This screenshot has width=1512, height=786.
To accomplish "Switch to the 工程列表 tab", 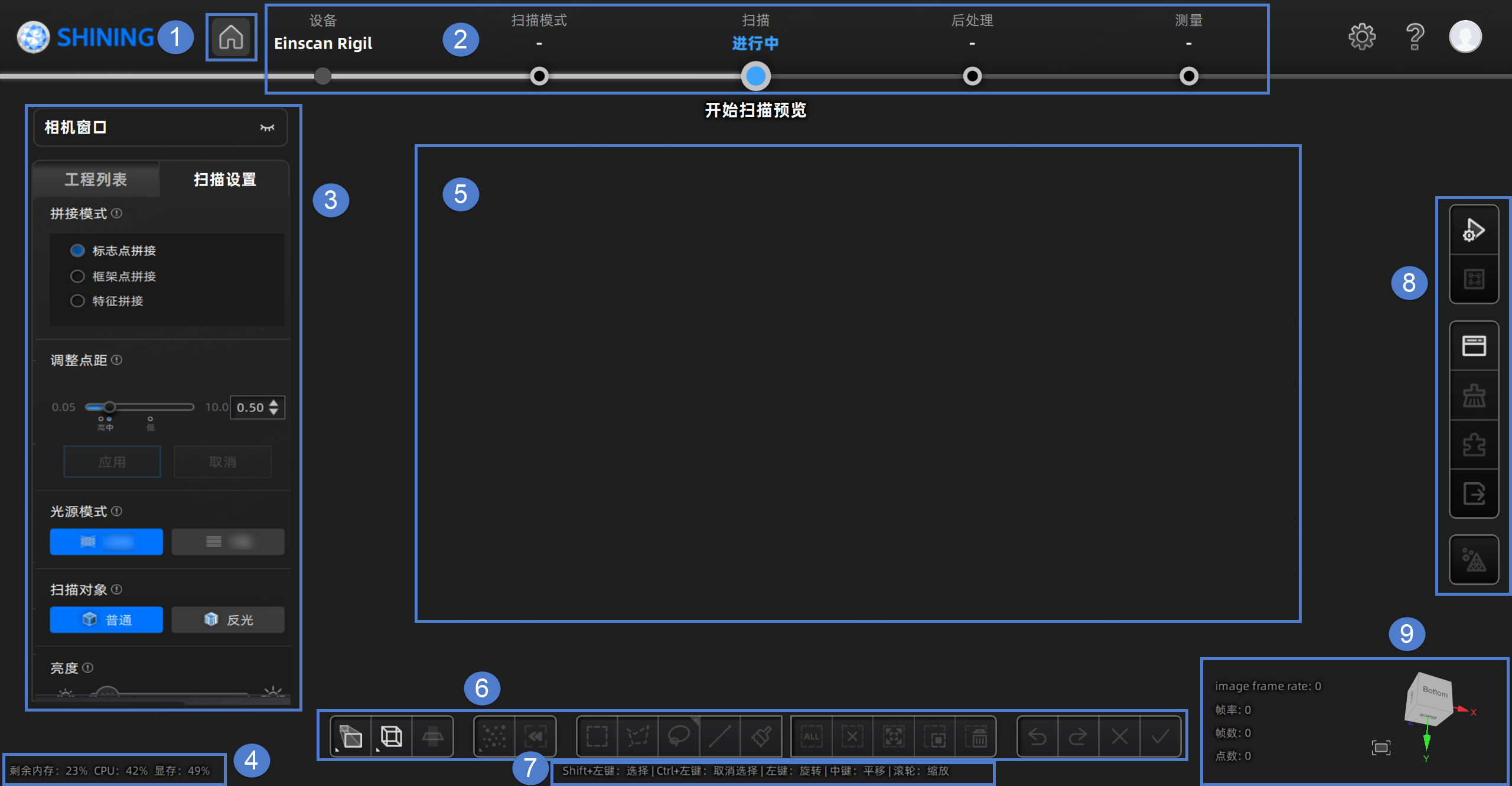I will 96,179.
